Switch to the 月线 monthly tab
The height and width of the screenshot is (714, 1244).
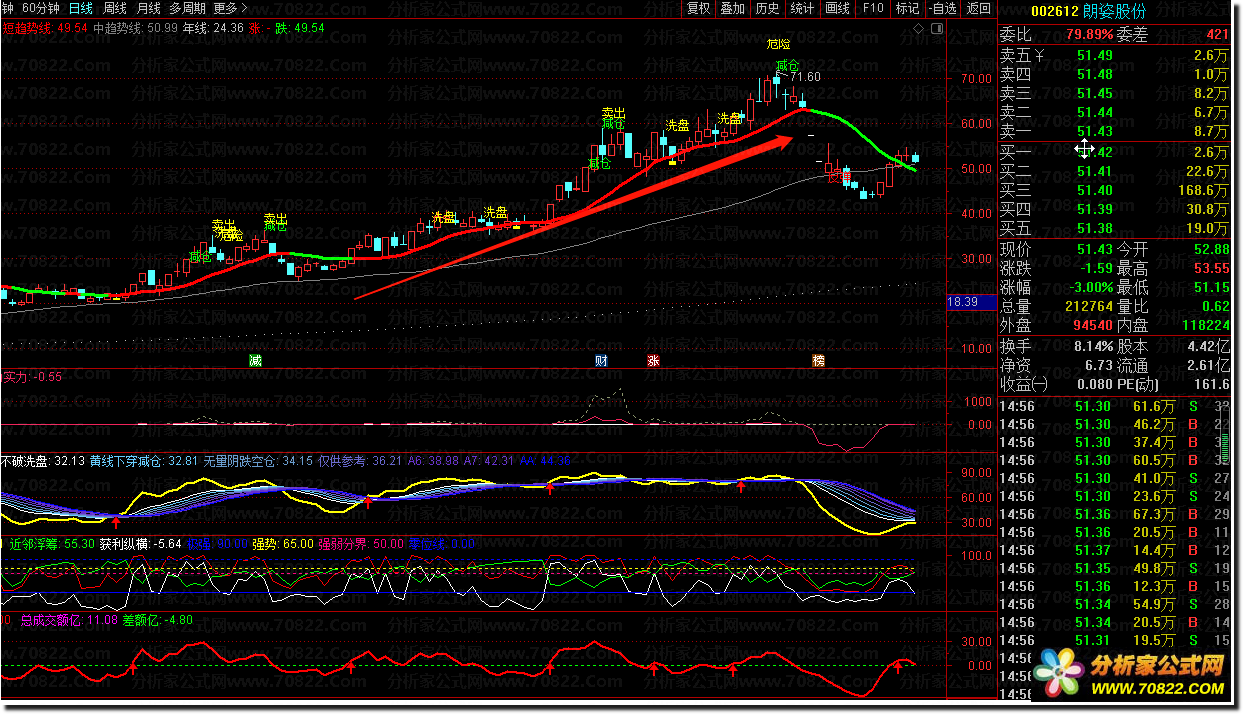click(x=148, y=8)
